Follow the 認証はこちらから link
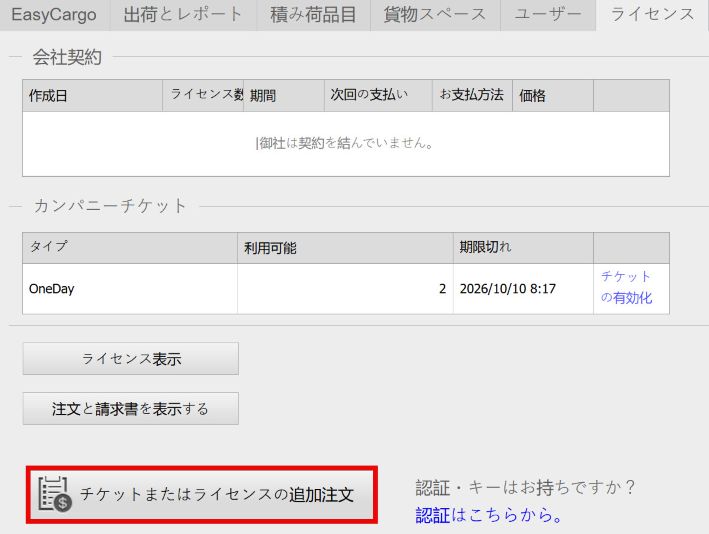Image resolution: width=709 pixels, height=534 pixels. pyautogui.click(x=489, y=516)
